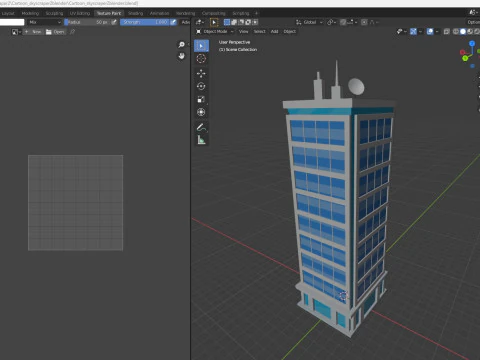Choose the first selection mode icon (set new)

[x=227, y=22]
